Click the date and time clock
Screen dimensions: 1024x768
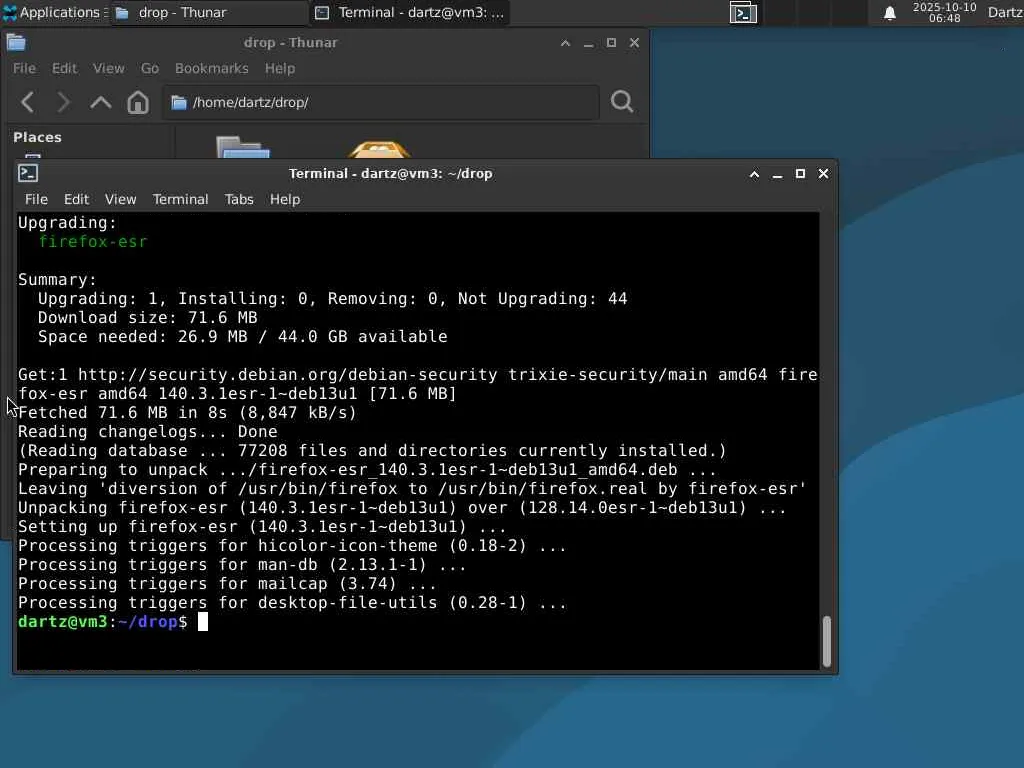pyautogui.click(x=944, y=12)
